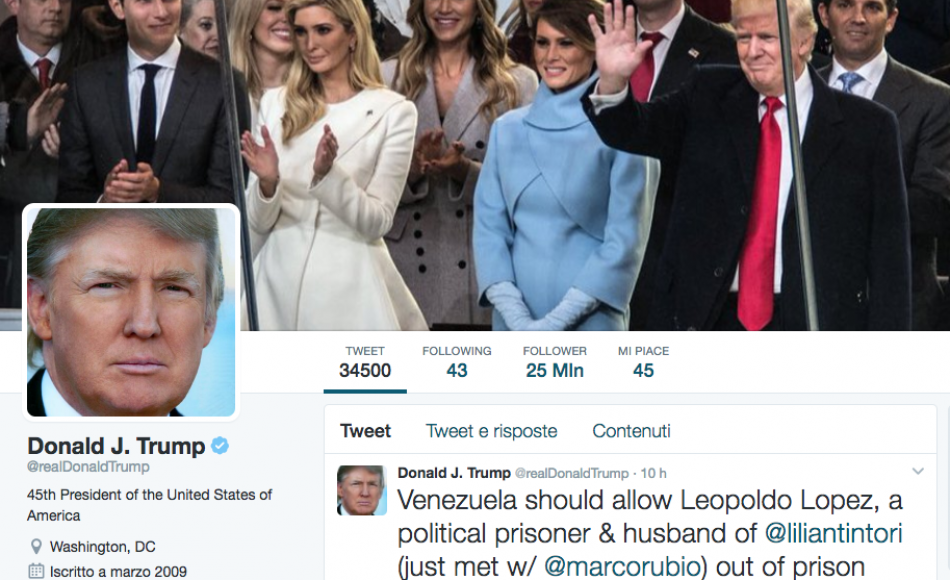Switch to the Tweet e risposte tab

coord(491,431)
